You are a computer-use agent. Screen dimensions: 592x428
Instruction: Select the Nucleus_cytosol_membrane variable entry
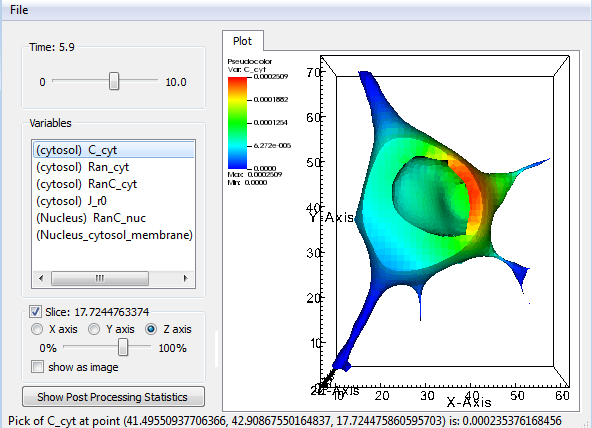click(x=114, y=235)
